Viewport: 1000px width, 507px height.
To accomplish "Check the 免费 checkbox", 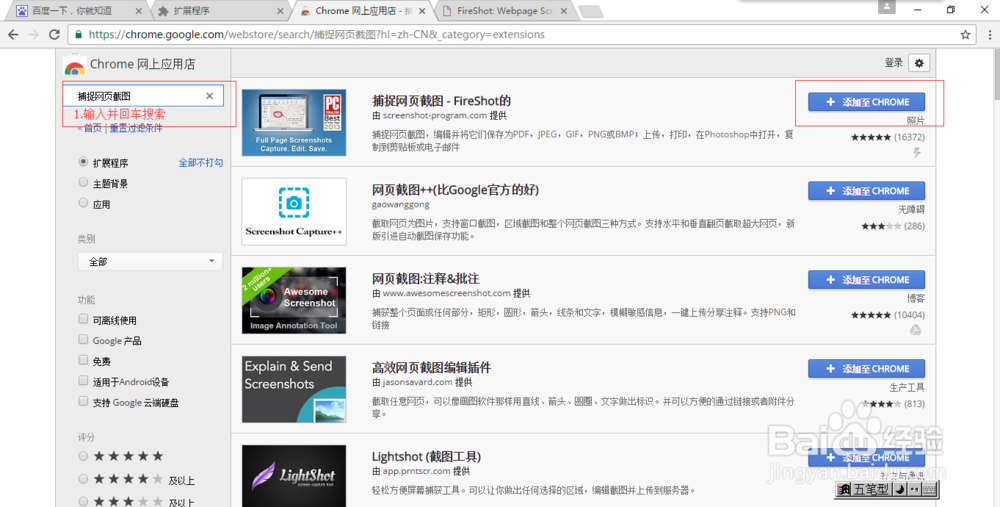I will click(x=83, y=360).
